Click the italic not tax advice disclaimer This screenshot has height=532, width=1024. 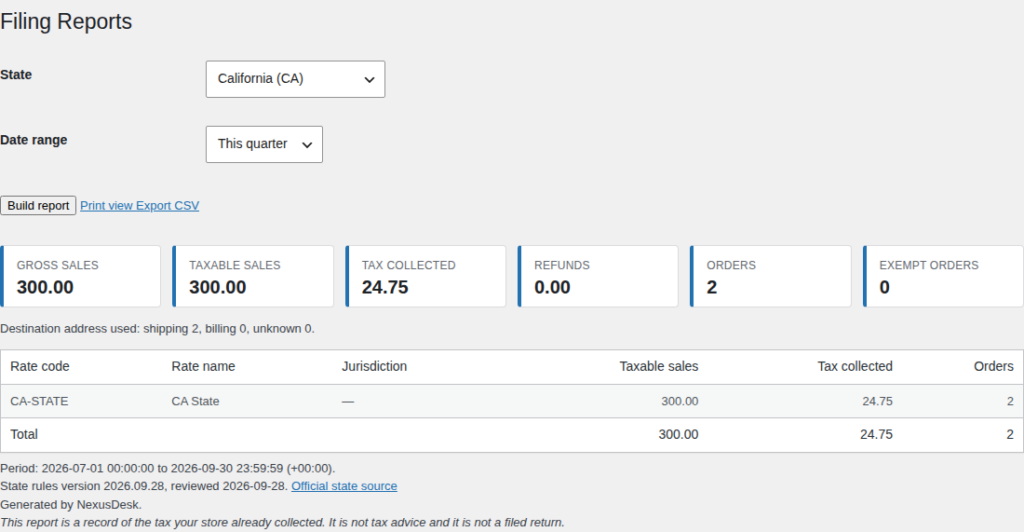[282, 523]
